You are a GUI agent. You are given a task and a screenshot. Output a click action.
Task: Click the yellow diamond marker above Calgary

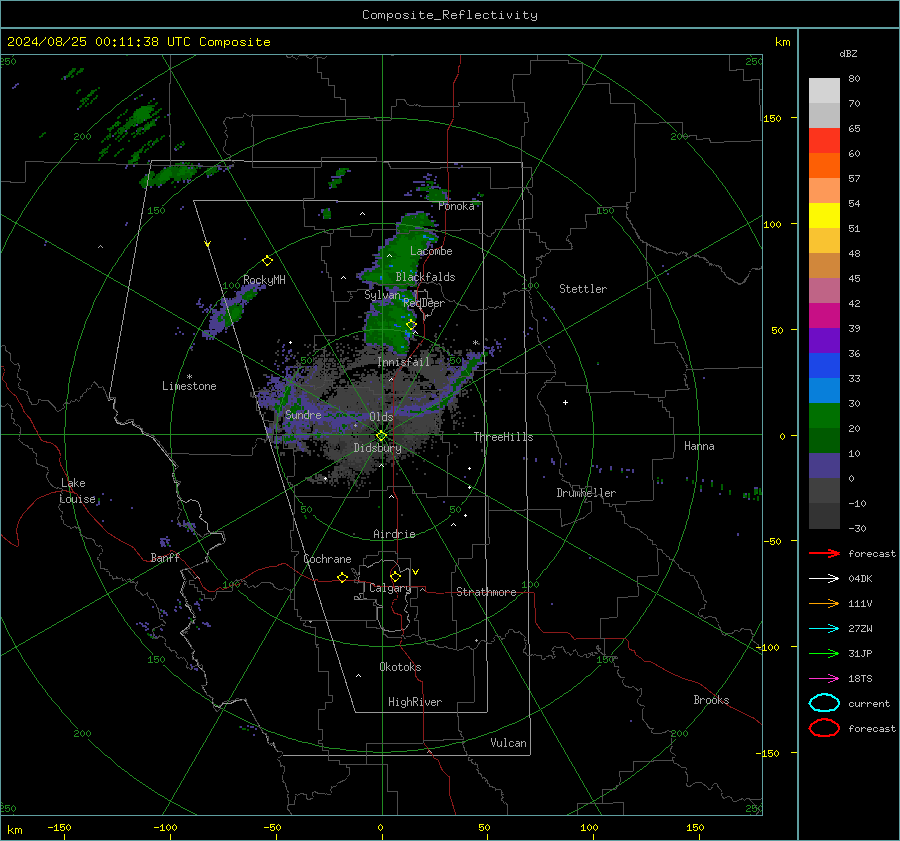tap(395, 576)
